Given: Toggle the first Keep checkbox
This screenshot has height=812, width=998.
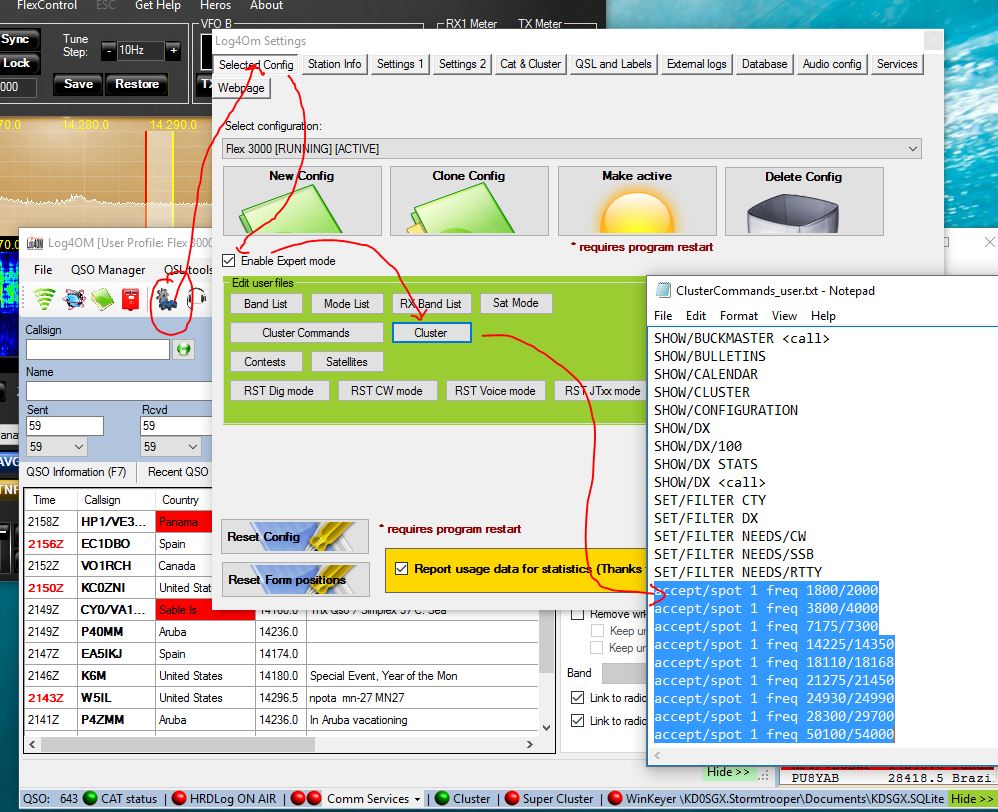Looking at the screenshot, I should pos(597,631).
